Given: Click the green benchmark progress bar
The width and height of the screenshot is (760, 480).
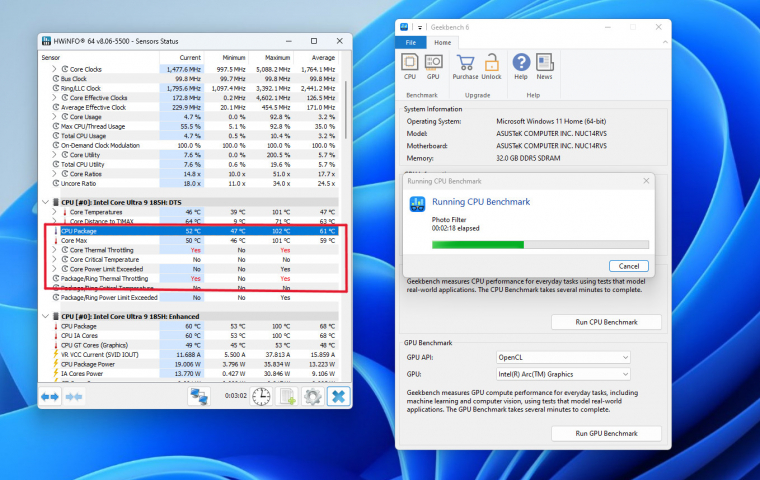Looking at the screenshot, I should point(540,245).
